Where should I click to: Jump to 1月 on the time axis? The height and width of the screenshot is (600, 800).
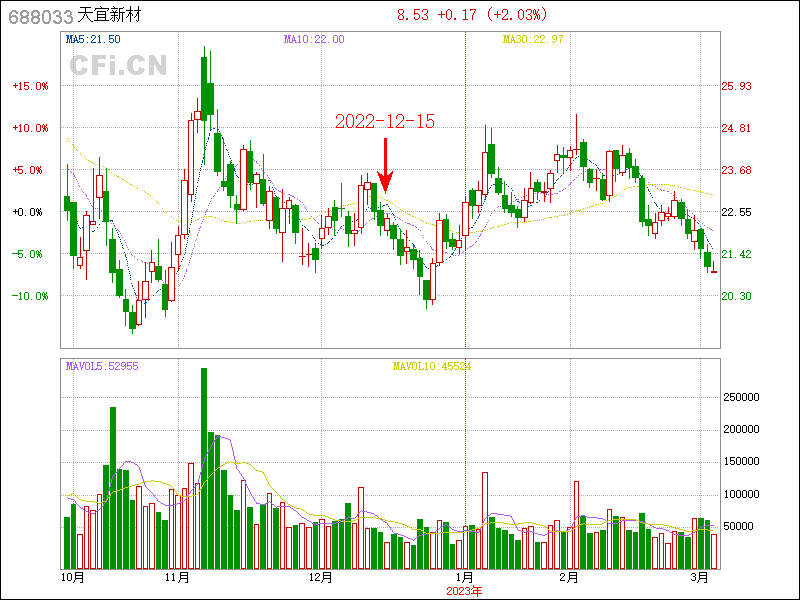coord(464,578)
